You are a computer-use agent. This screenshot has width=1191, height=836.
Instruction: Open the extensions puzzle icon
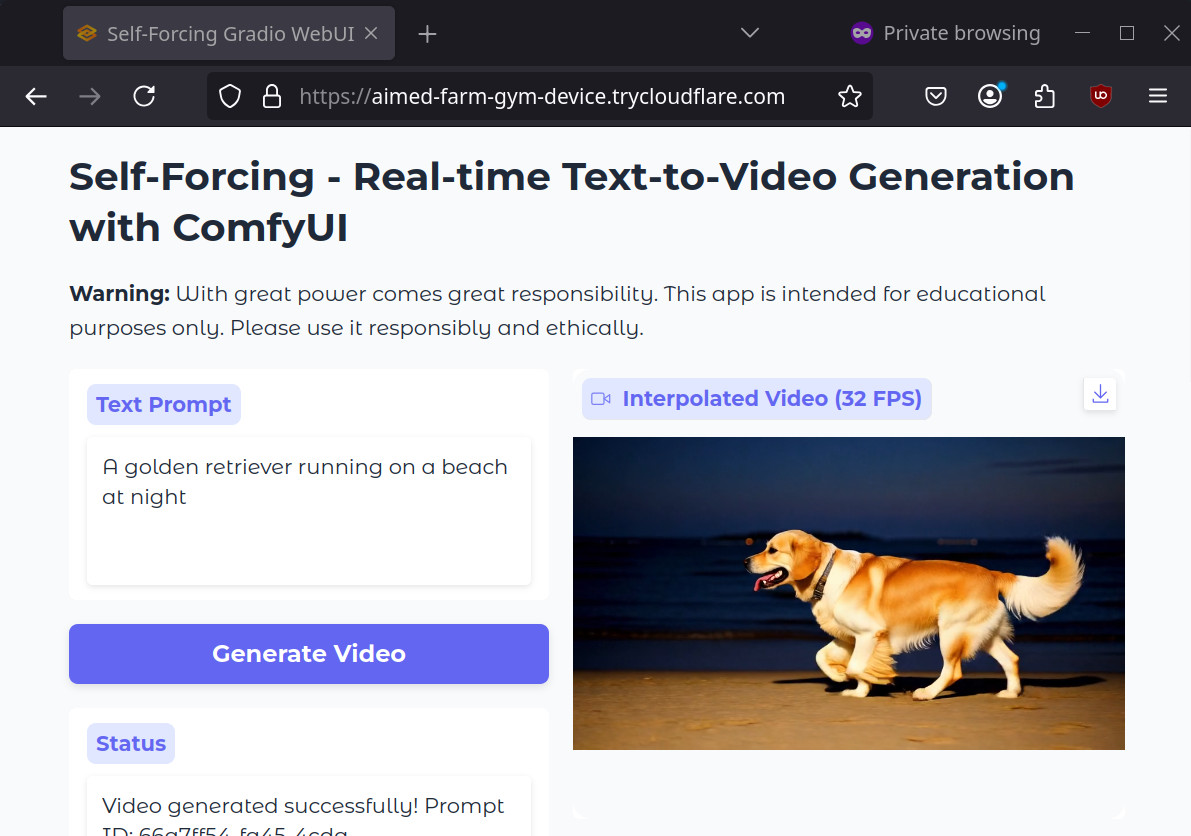(x=1045, y=96)
